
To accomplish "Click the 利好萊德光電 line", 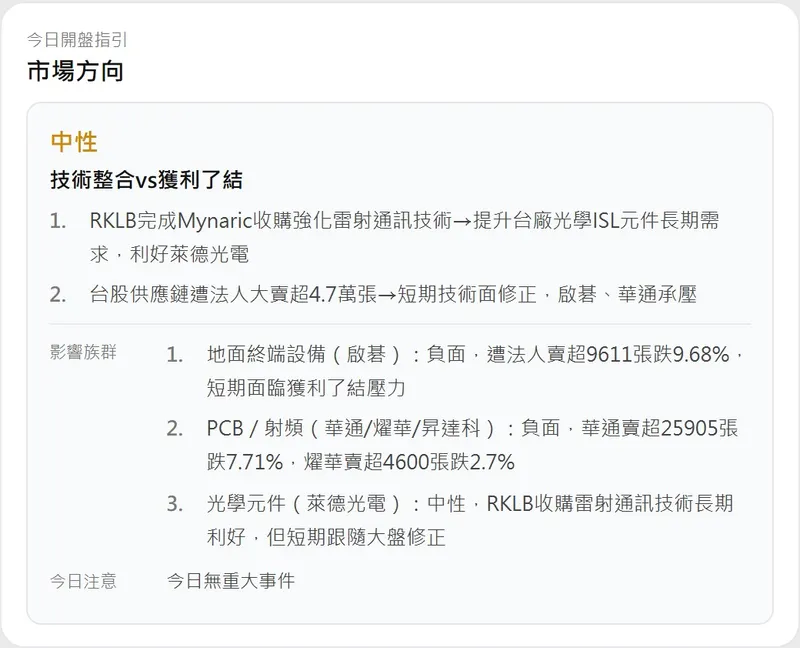I will pos(189,254).
